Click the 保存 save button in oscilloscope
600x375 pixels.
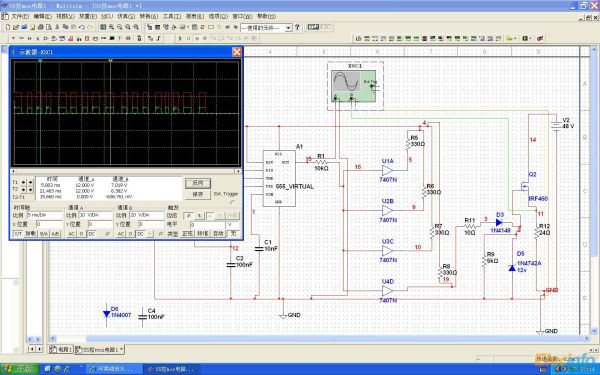198,194
